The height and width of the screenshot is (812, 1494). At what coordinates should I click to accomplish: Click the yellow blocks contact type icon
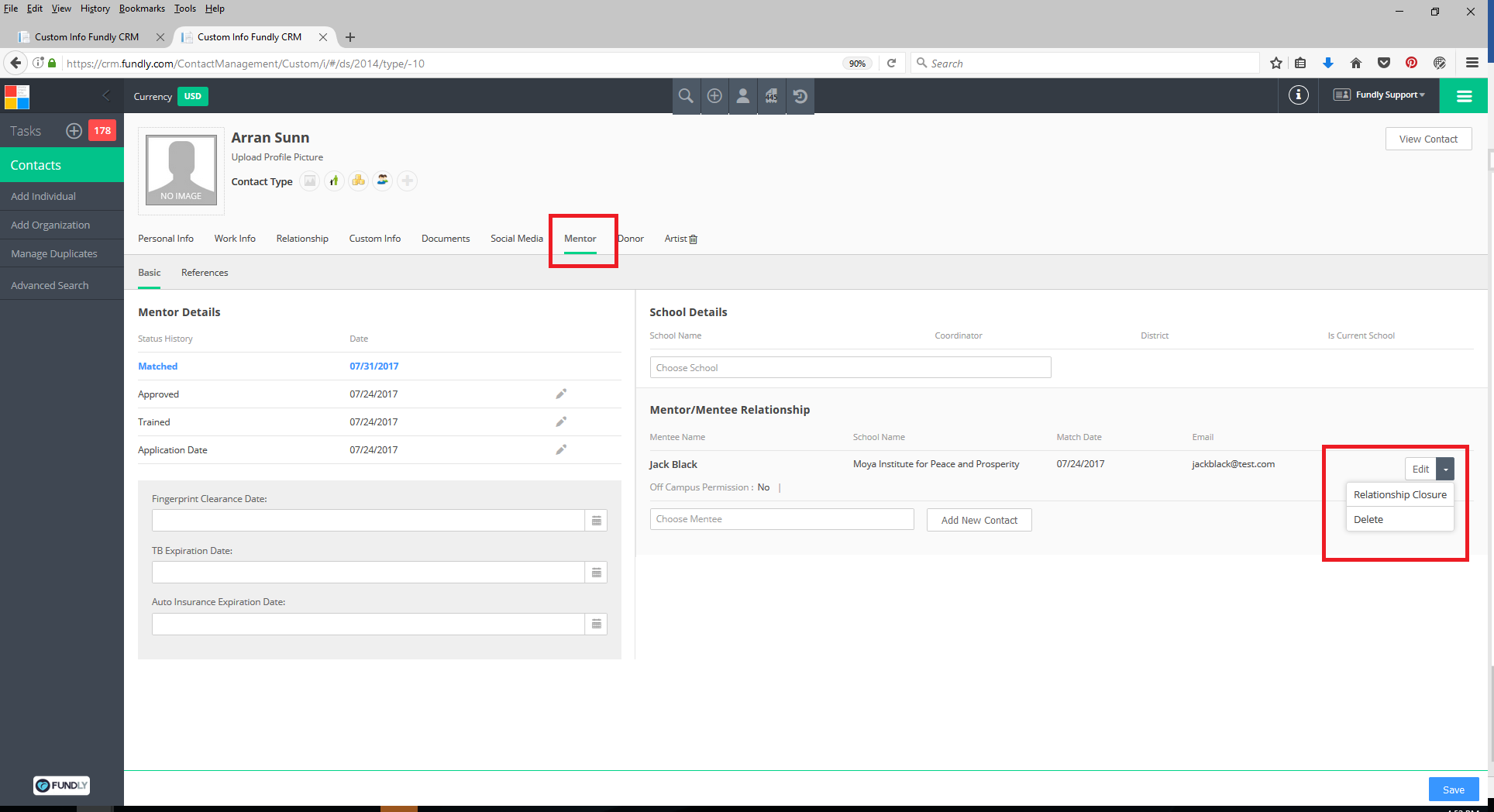[x=358, y=181]
